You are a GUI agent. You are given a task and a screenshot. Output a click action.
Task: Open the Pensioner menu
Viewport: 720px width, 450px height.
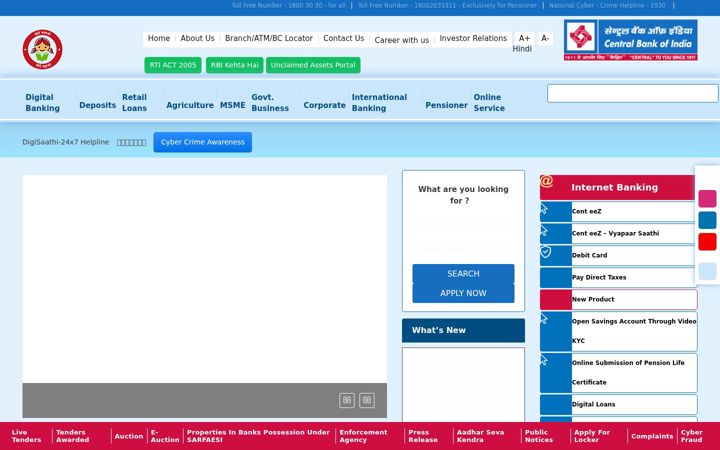pyautogui.click(x=446, y=105)
